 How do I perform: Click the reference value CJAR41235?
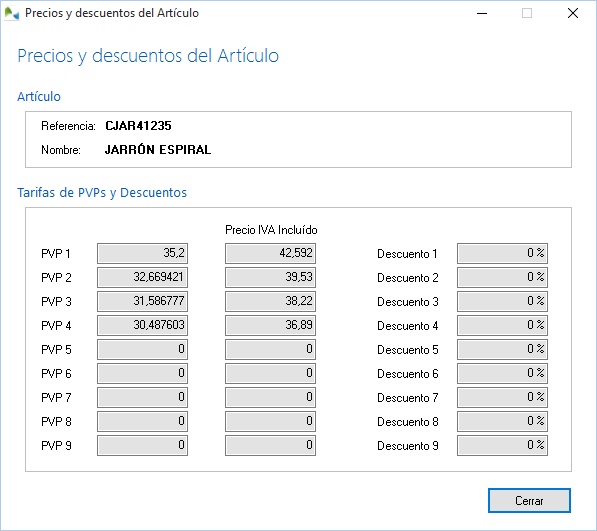click(x=138, y=126)
